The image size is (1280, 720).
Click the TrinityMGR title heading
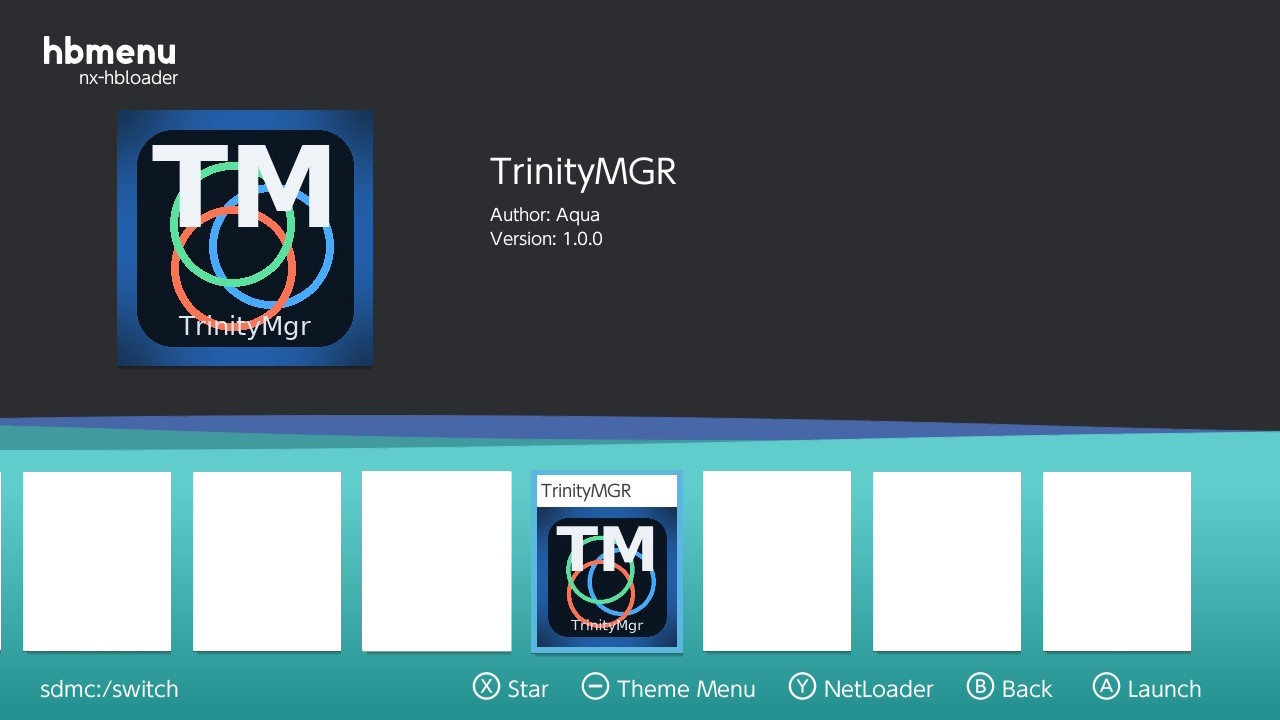(583, 172)
